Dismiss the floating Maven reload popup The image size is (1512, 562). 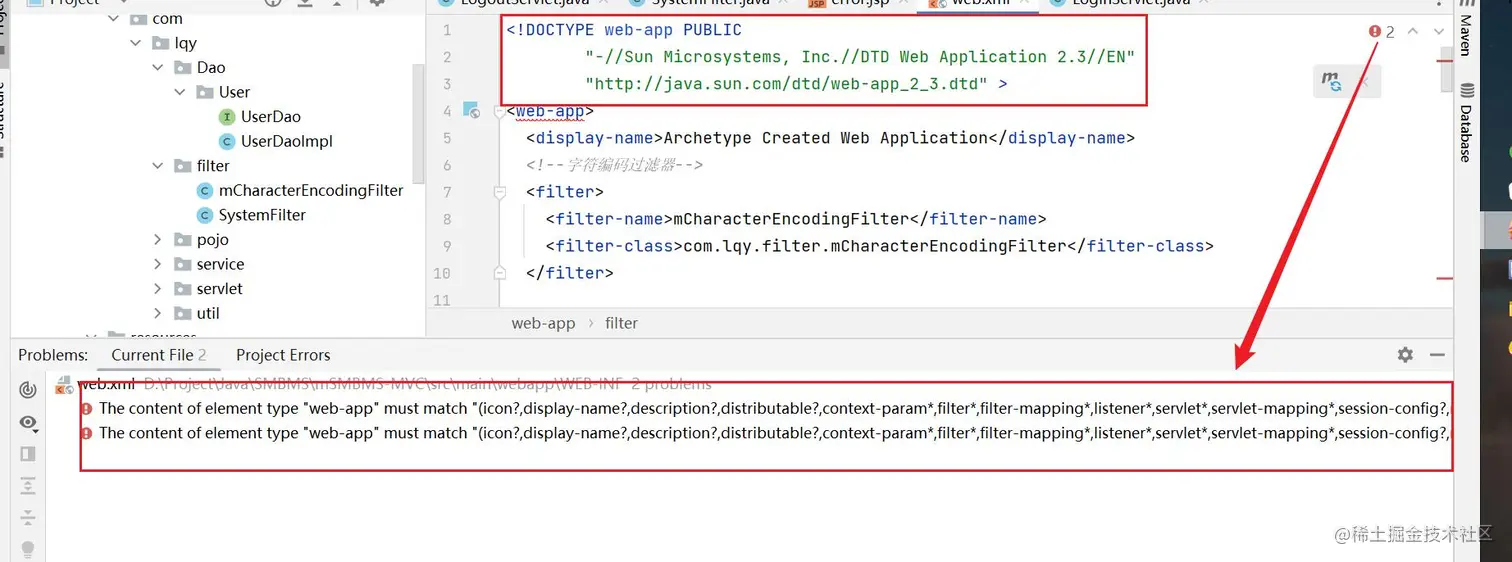click(x=1364, y=82)
